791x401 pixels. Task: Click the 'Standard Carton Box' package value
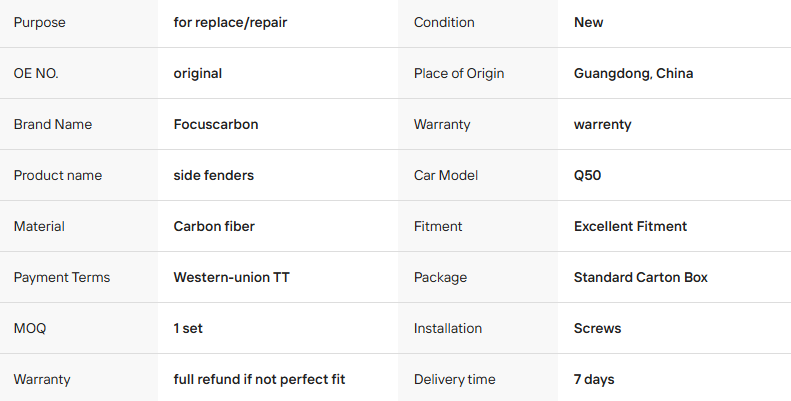[x=640, y=277]
